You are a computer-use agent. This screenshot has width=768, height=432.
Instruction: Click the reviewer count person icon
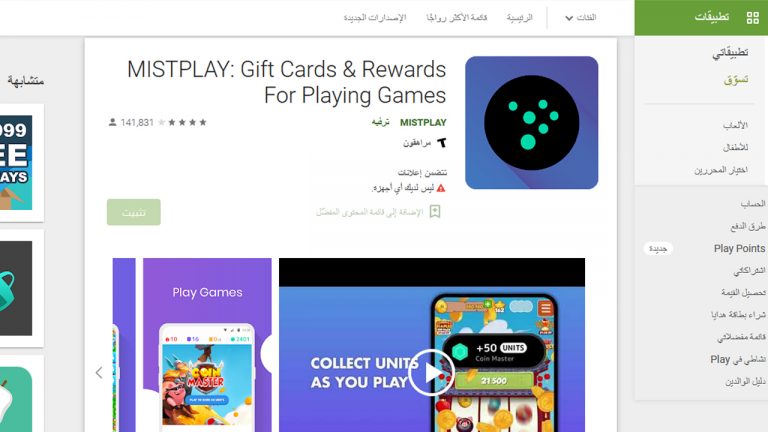tap(112, 122)
